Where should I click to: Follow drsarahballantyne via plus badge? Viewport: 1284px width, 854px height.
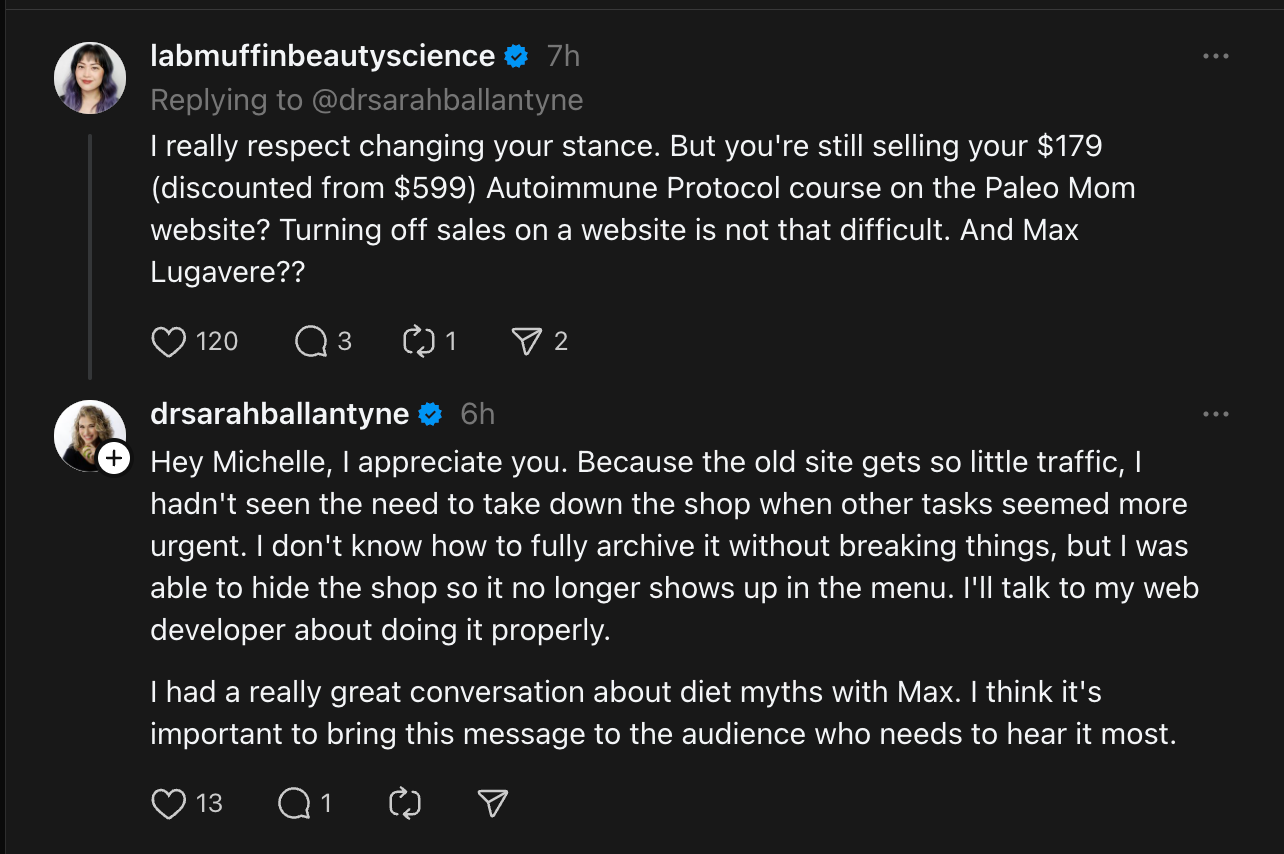point(114,458)
